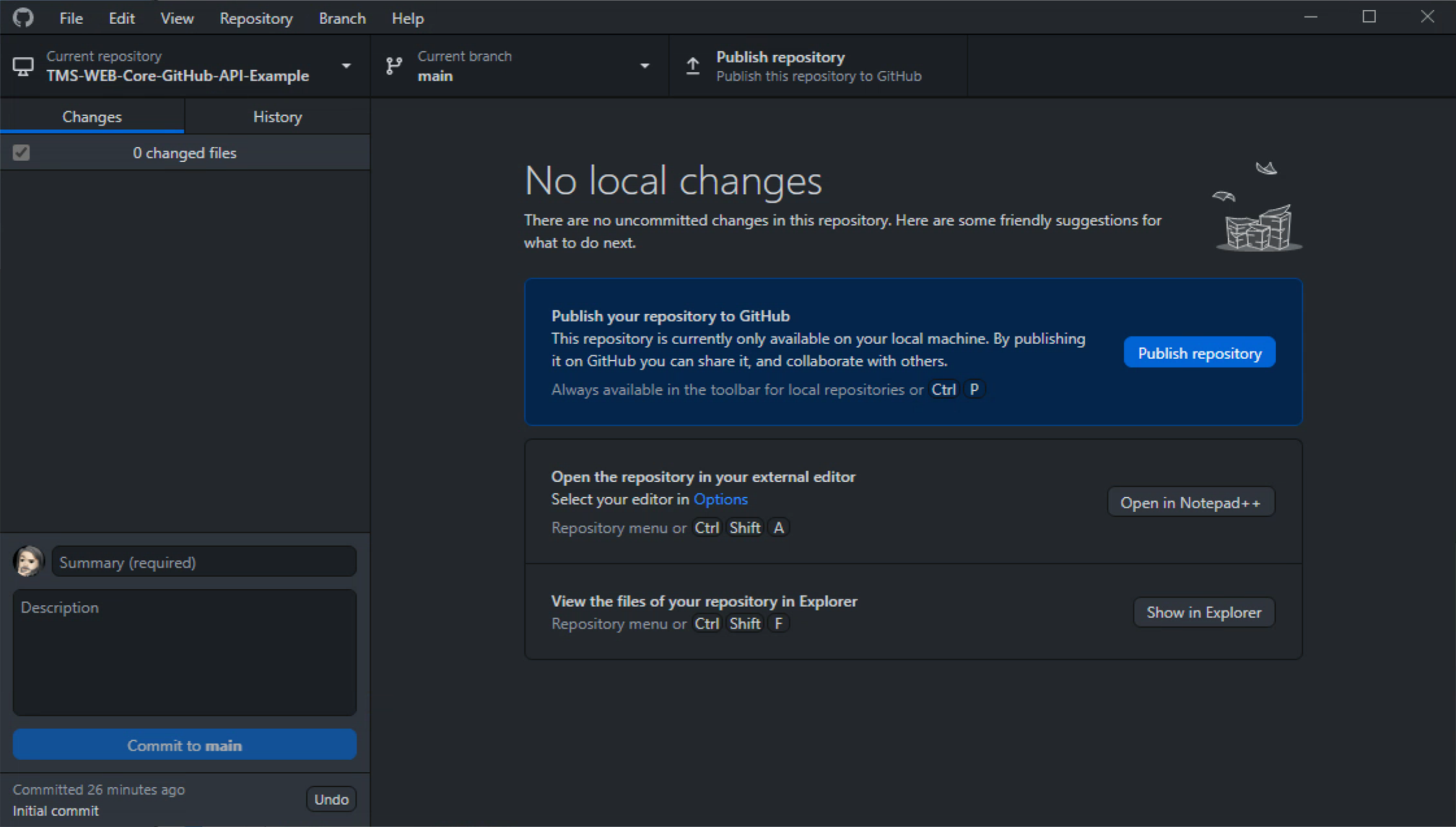Open the File menu
Screen dimensions: 1456x827
click(70, 18)
